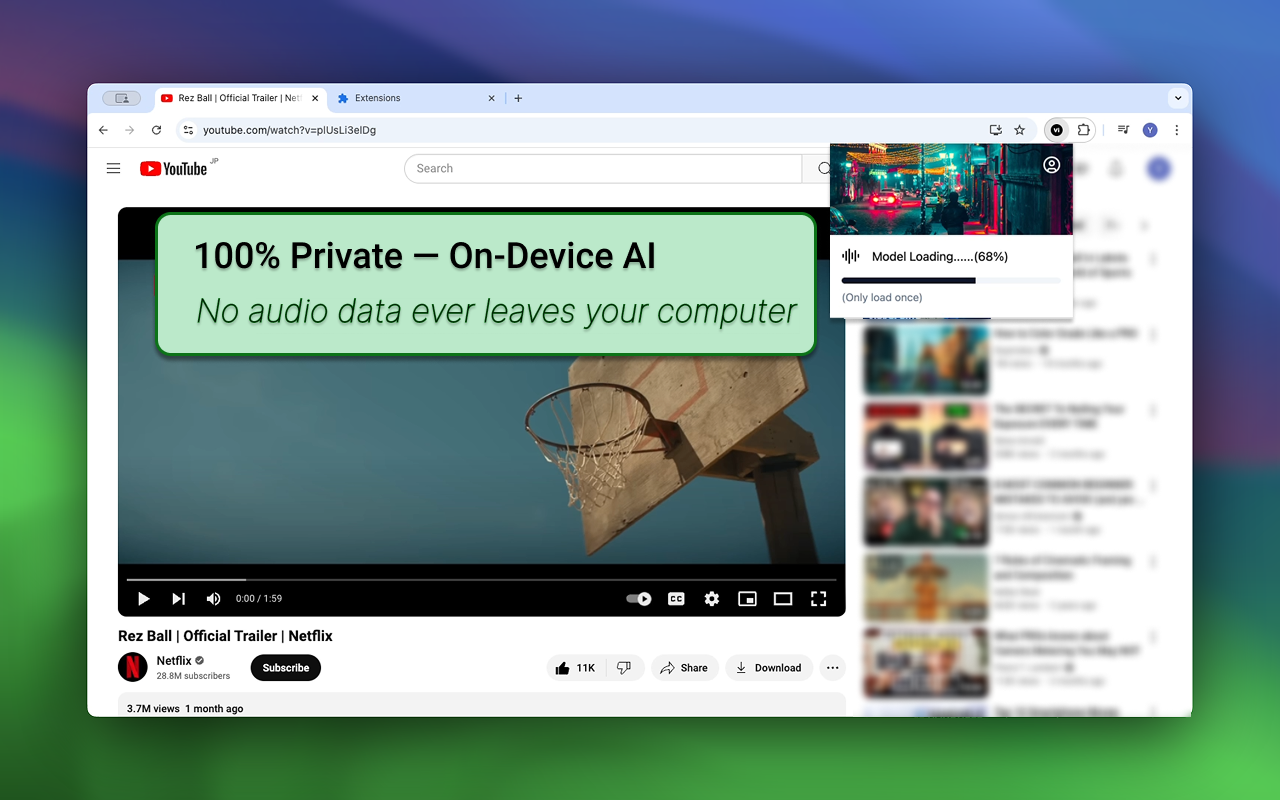Screen dimensions: 1280x800
Task: Toggle closed captions CC
Action: pos(676,599)
